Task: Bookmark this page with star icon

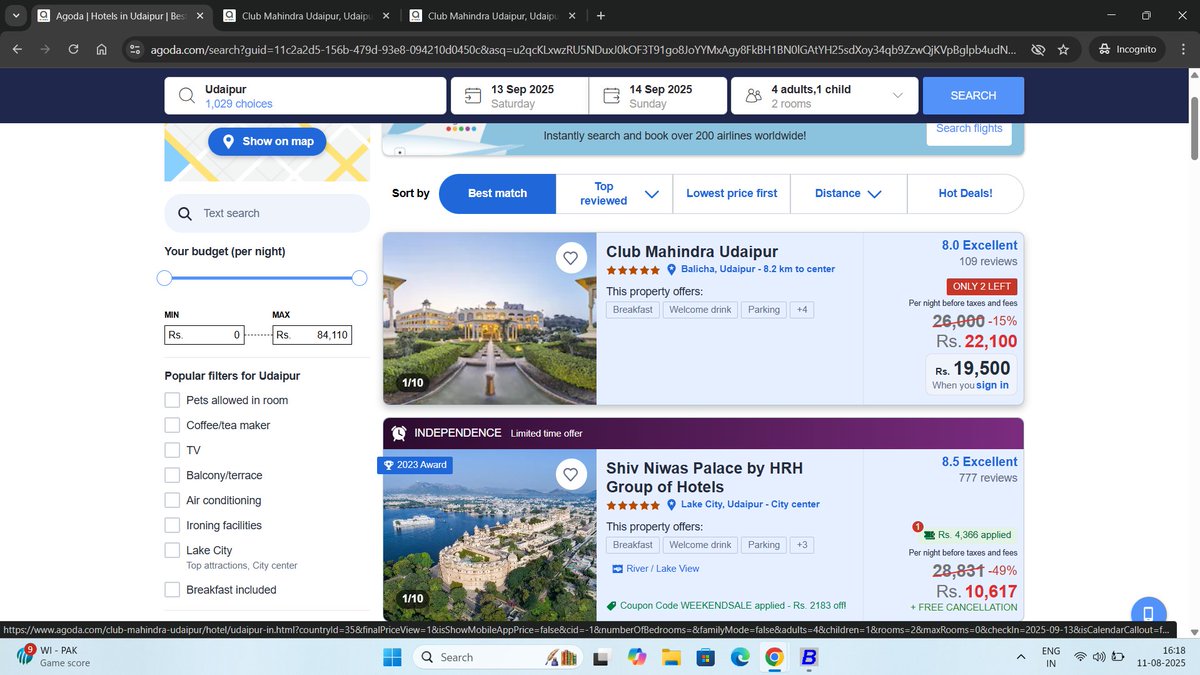Action: [x=1063, y=49]
